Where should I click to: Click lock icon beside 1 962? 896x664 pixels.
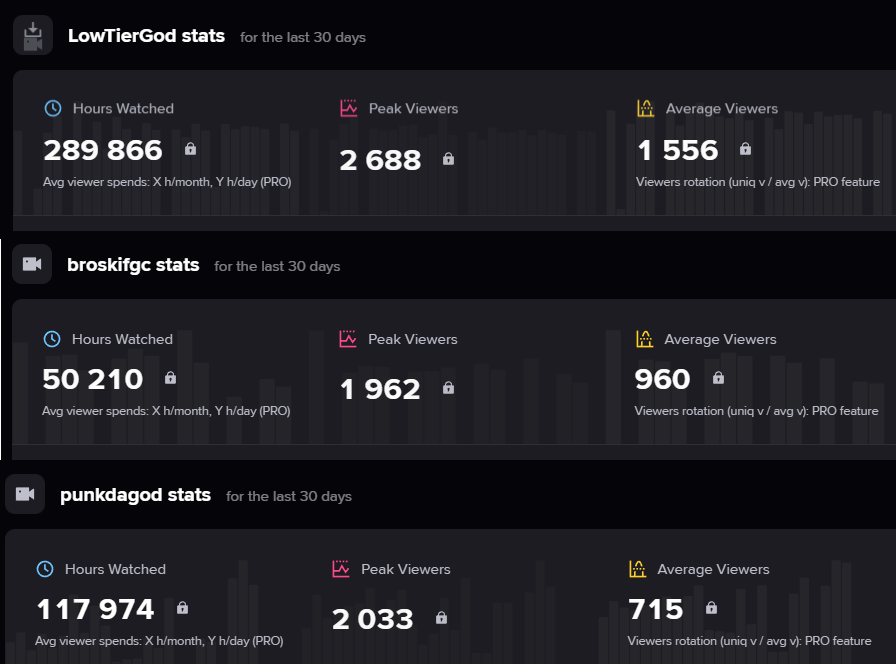[x=449, y=388]
